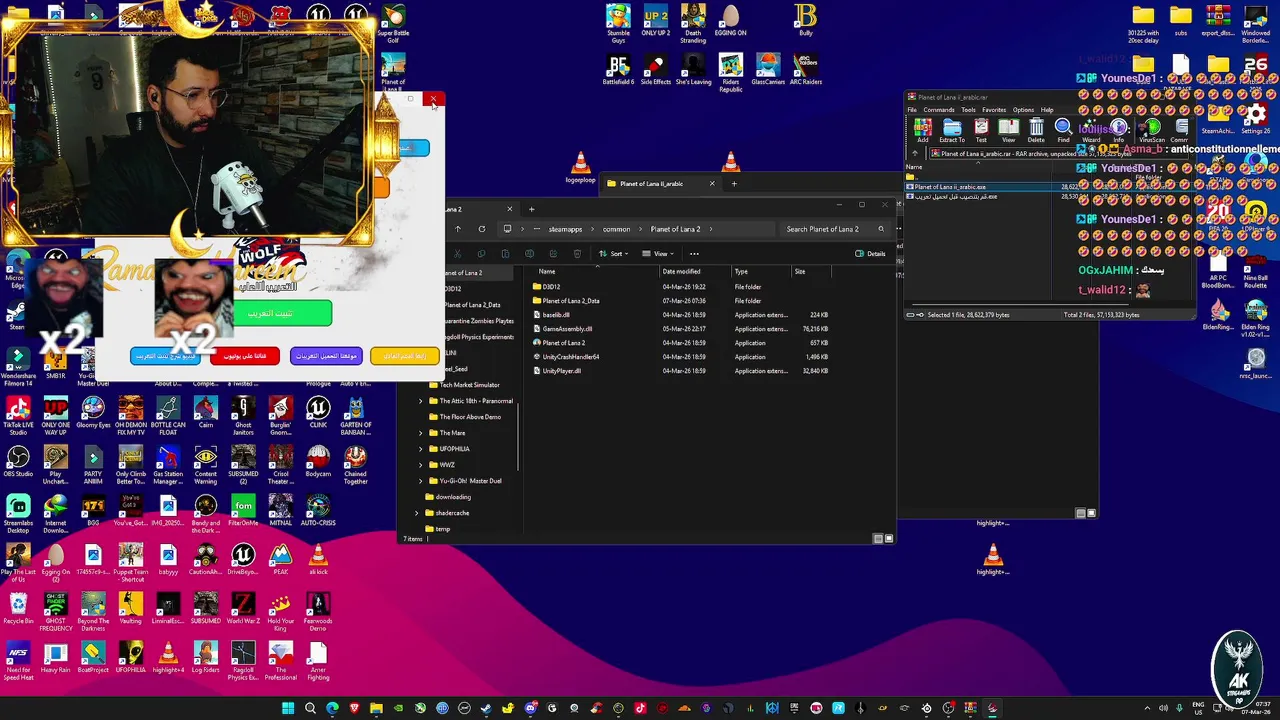1280x720 pixels.
Task: Open File menu in WinRAR
Action: point(912,110)
